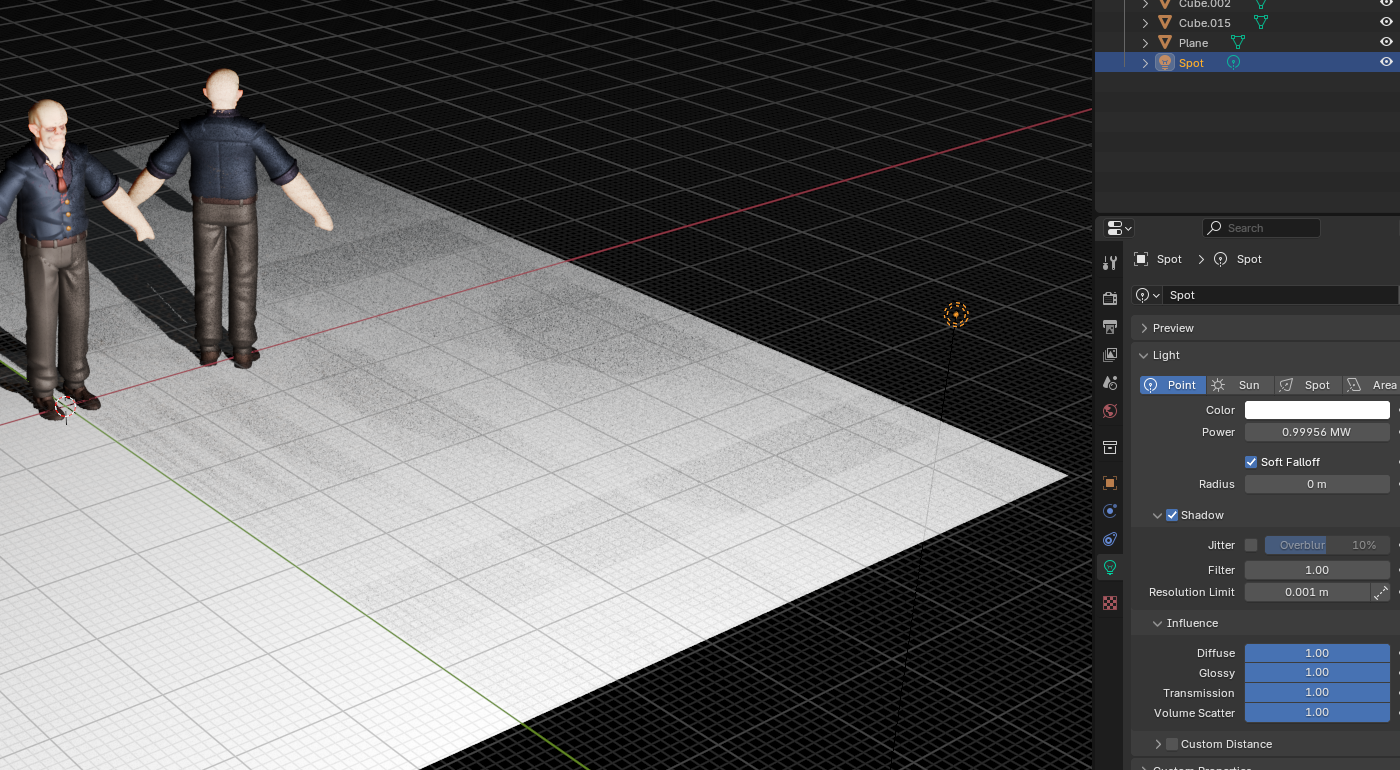Open the light data-block browse dropdown
The height and width of the screenshot is (770, 1400).
pos(1147,295)
